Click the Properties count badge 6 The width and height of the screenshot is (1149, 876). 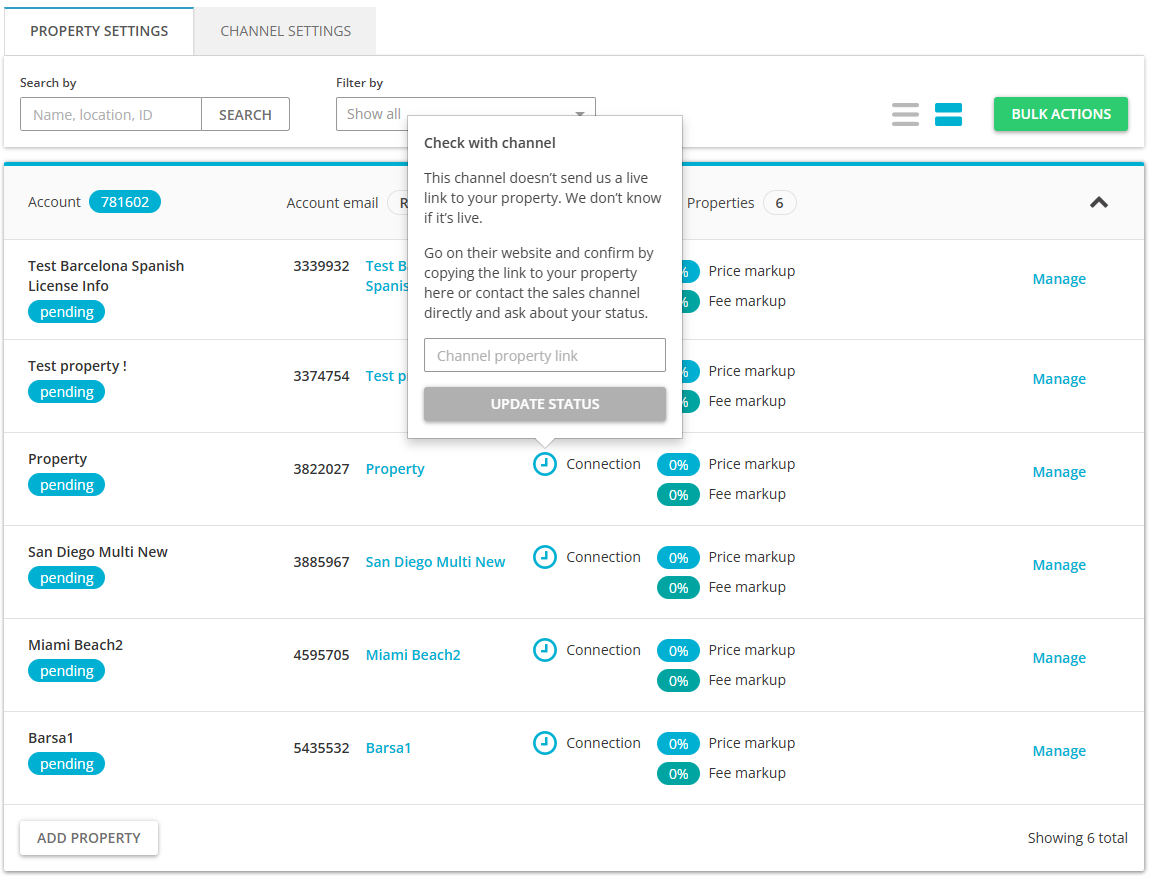tap(780, 203)
